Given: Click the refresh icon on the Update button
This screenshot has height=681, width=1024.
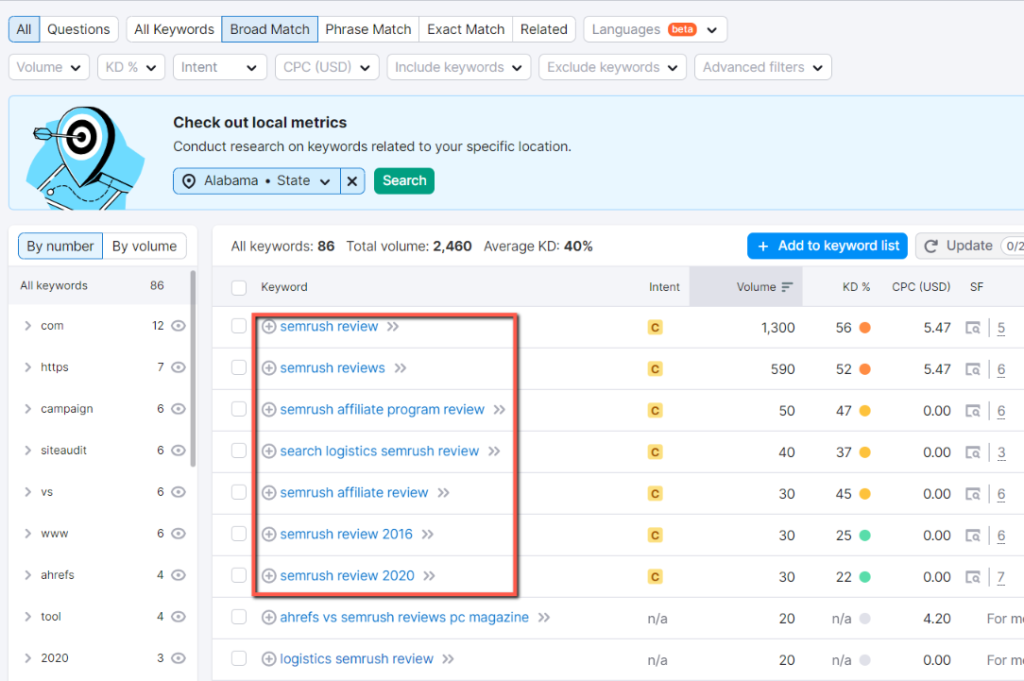Looking at the screenshot, I should coord(933,245).
